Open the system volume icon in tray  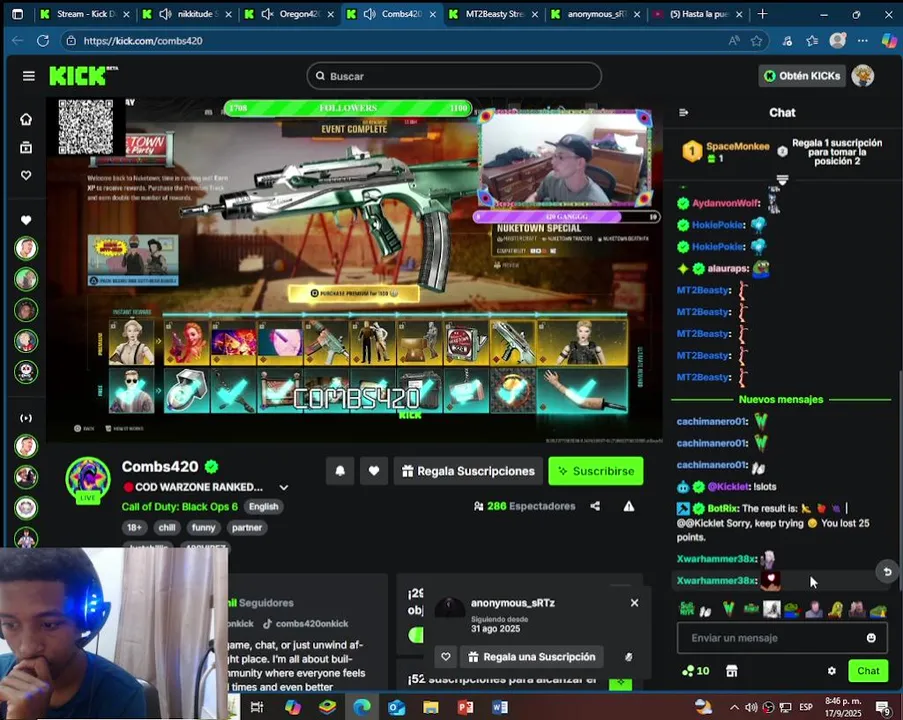[x=752, y=707]
